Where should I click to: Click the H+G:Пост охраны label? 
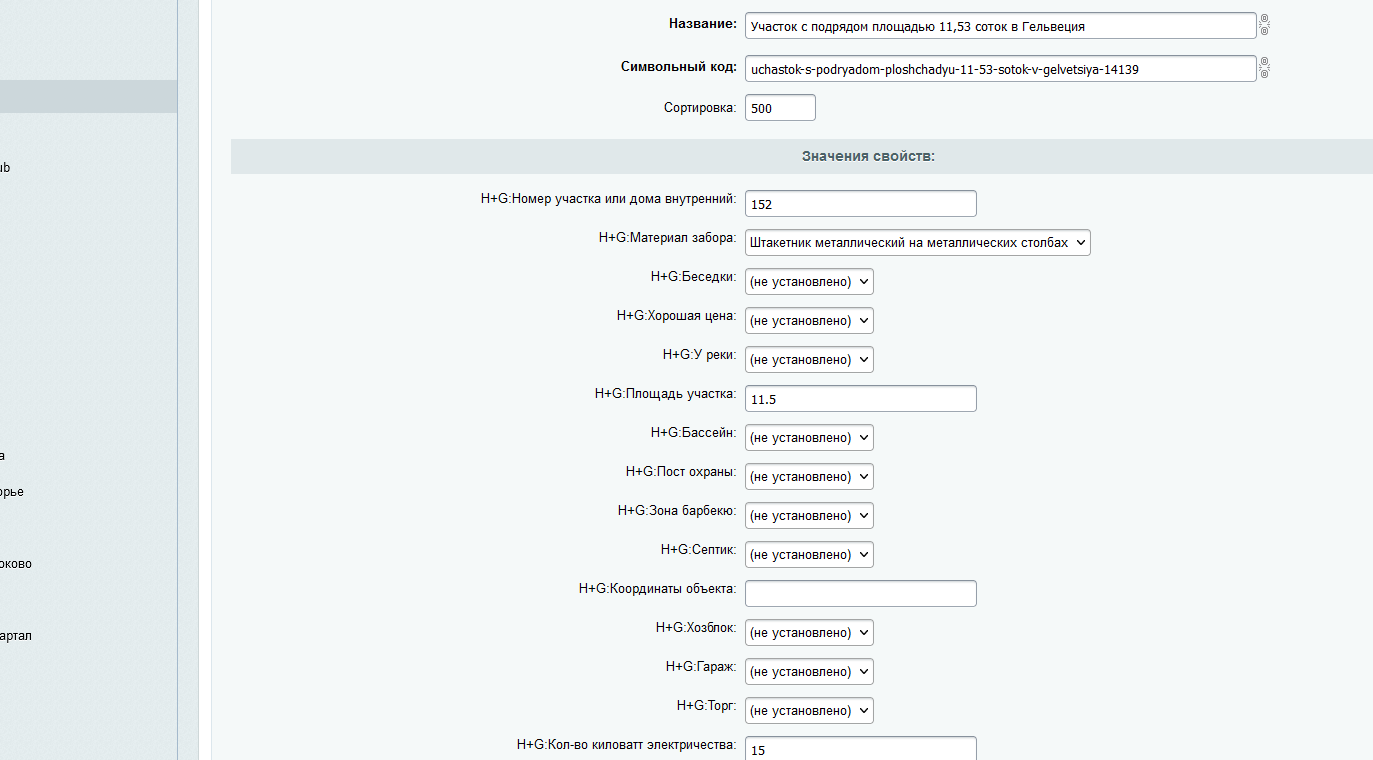681,472
